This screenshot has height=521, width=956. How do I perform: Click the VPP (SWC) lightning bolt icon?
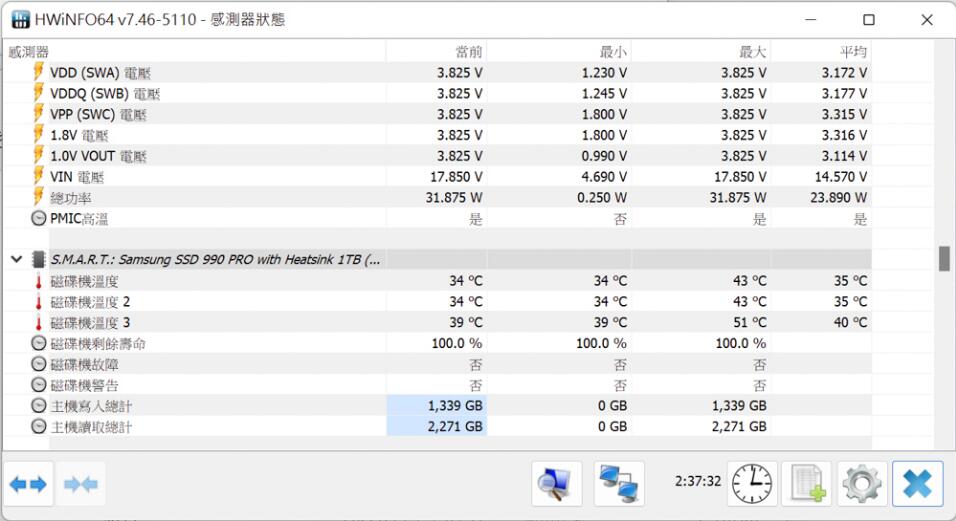point(38,113)
